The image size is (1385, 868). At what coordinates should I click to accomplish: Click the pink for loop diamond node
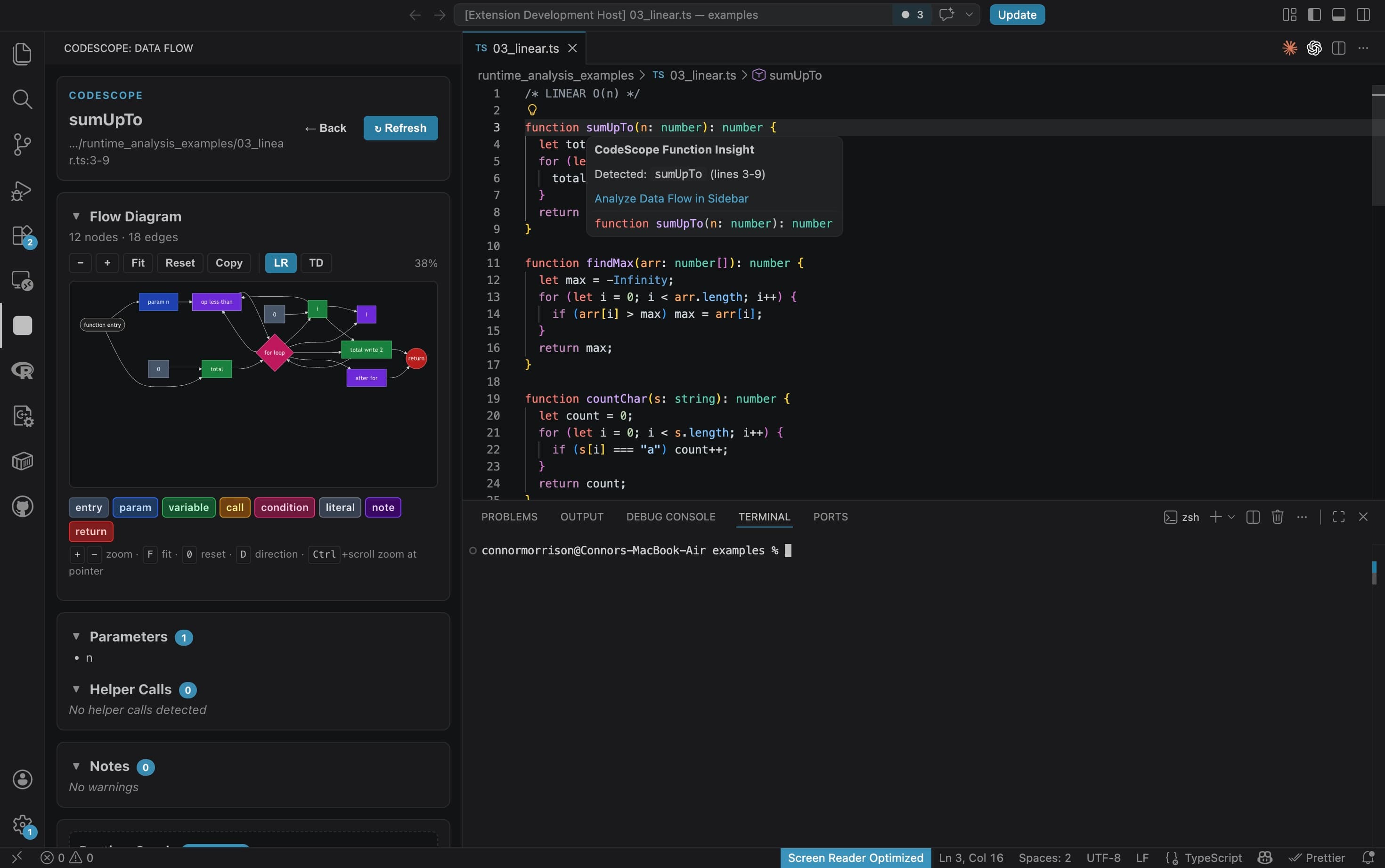pos(275,352)
